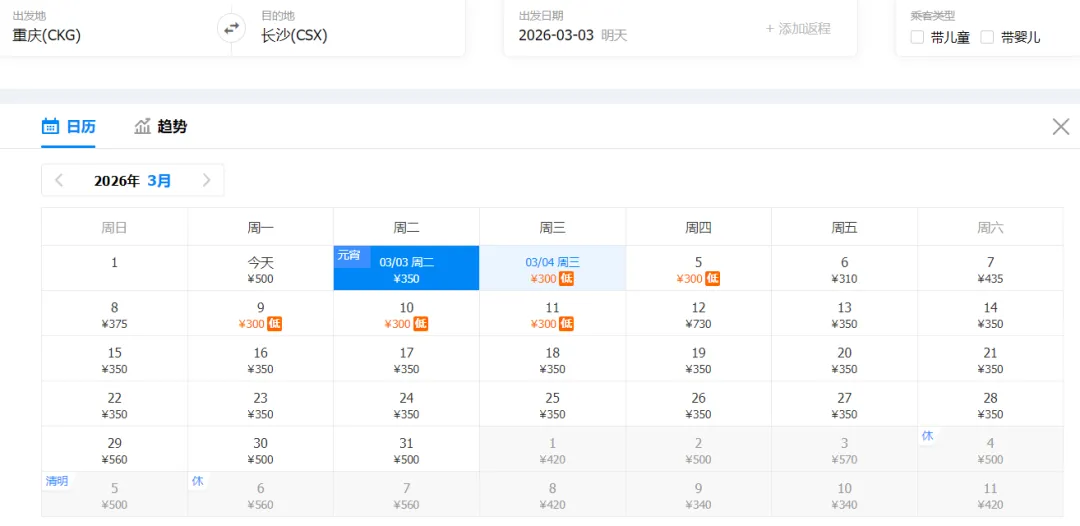This screenshot has width=1080, height=526.
Task: Click 添加返程 to add return trip
Action: [x=798, y=28]
